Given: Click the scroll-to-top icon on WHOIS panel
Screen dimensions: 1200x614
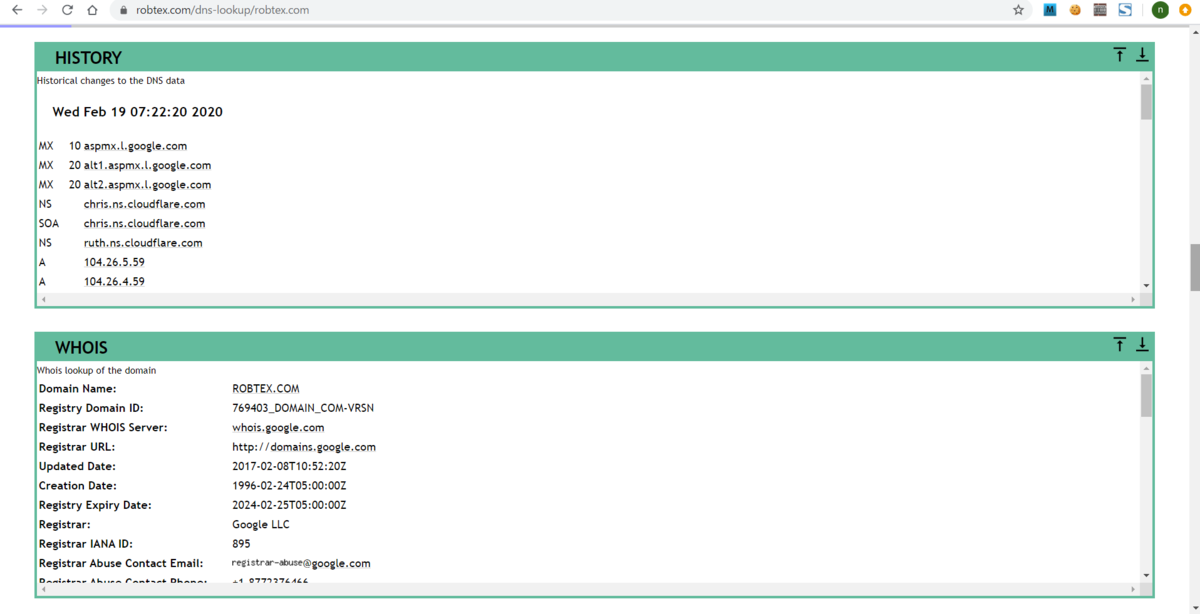Looking at the screenshot, I should coord(1120,344).
